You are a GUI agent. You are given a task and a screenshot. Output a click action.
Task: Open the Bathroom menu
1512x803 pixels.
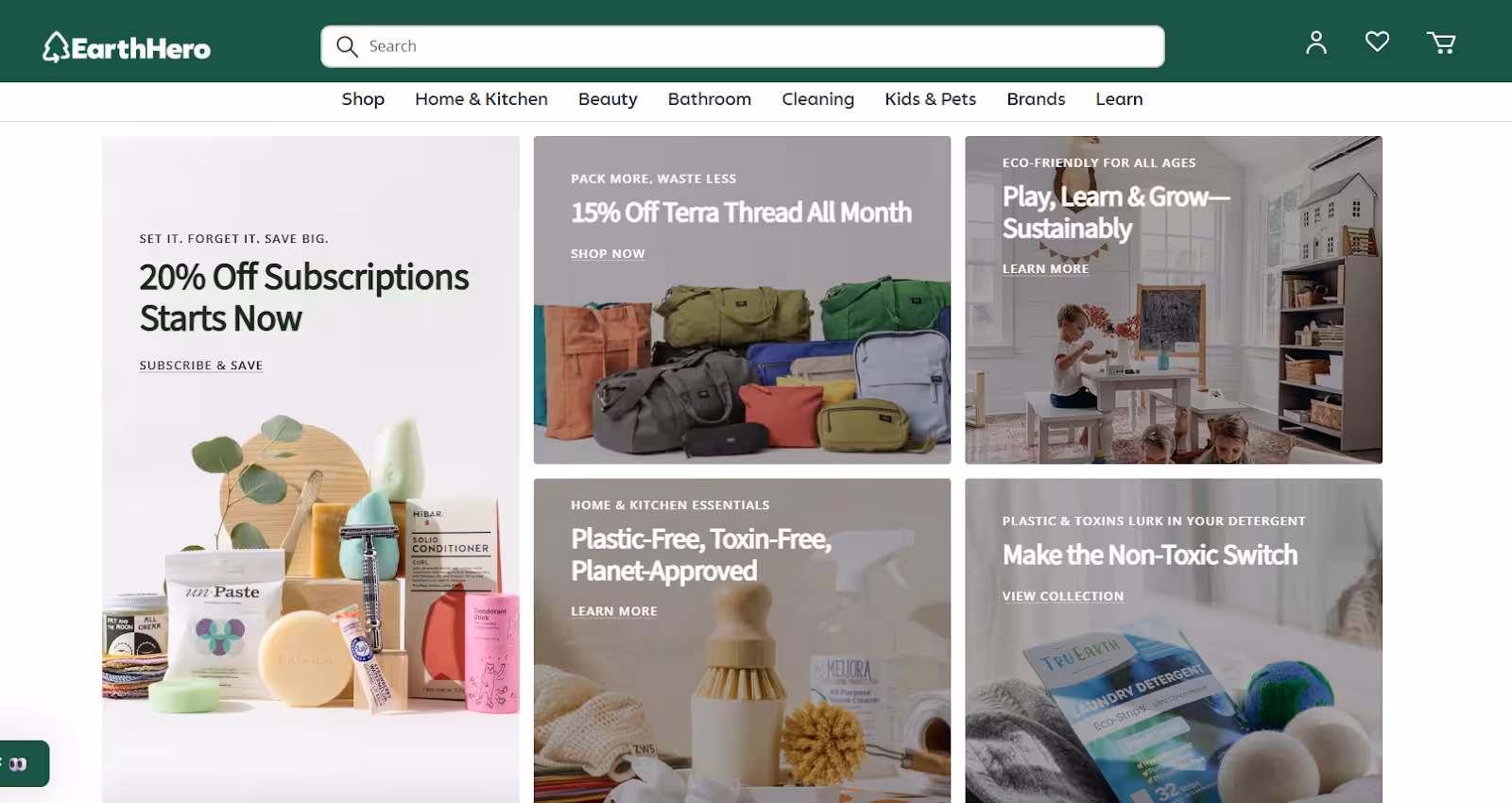[x=709, y=99]
